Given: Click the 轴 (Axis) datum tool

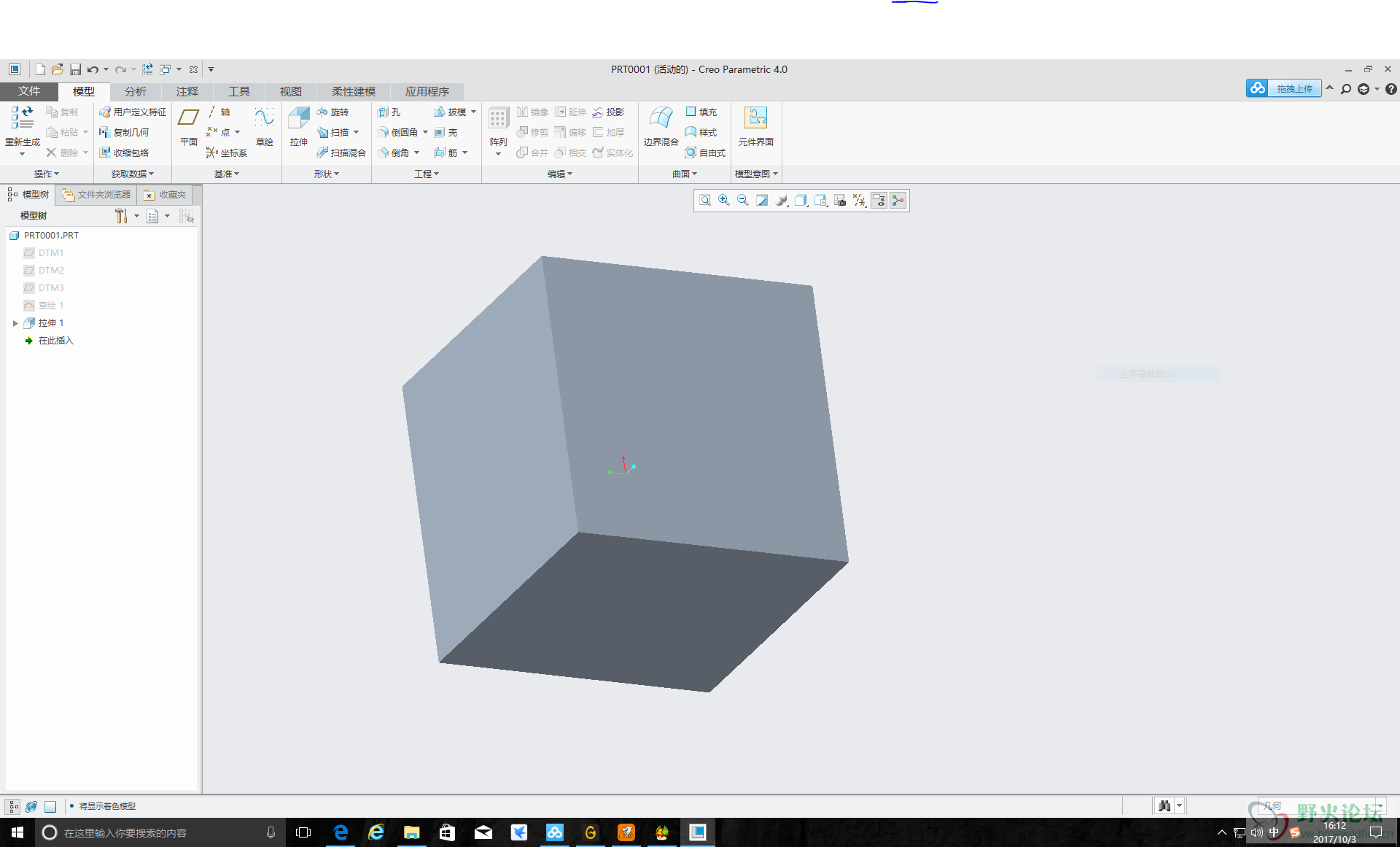Looking at the screenshot, I should tap(219, 112).
